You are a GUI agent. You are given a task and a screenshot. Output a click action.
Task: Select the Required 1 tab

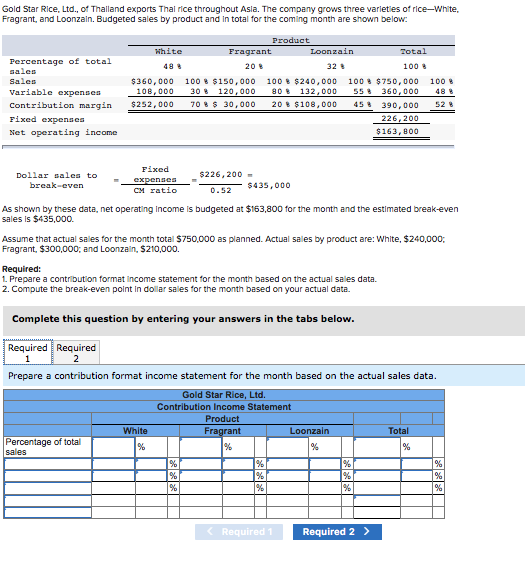pos(28,352)
